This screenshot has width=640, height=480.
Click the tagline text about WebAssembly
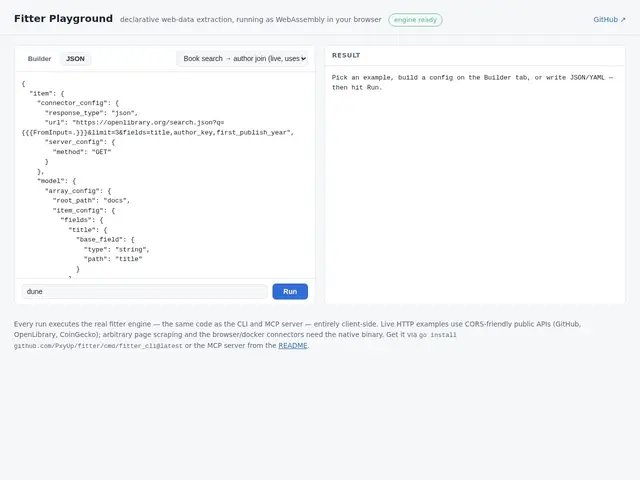[251, 20]
